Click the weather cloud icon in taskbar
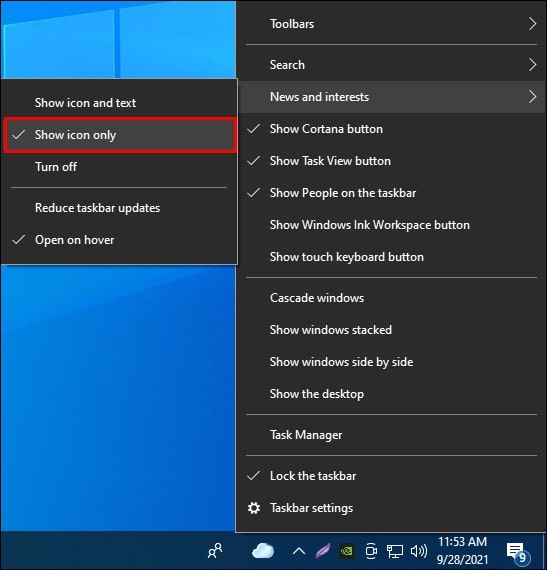547x570 pixels. pos(263,551)
